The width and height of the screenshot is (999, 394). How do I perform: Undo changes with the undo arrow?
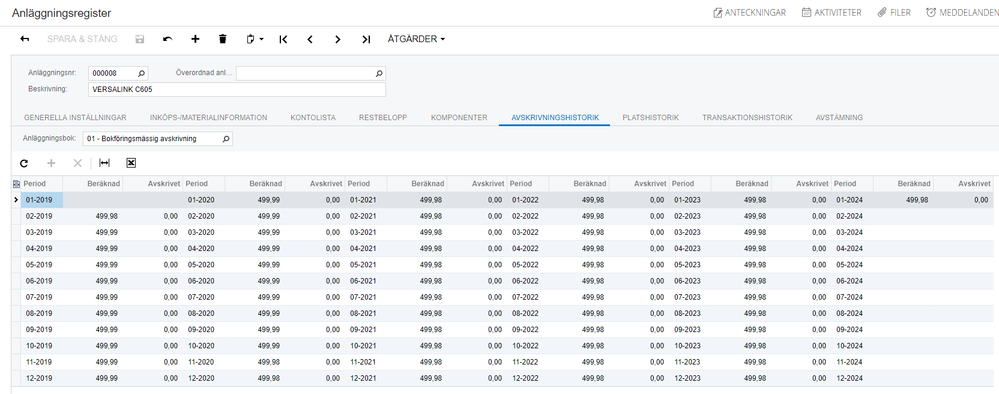(168, 39)
